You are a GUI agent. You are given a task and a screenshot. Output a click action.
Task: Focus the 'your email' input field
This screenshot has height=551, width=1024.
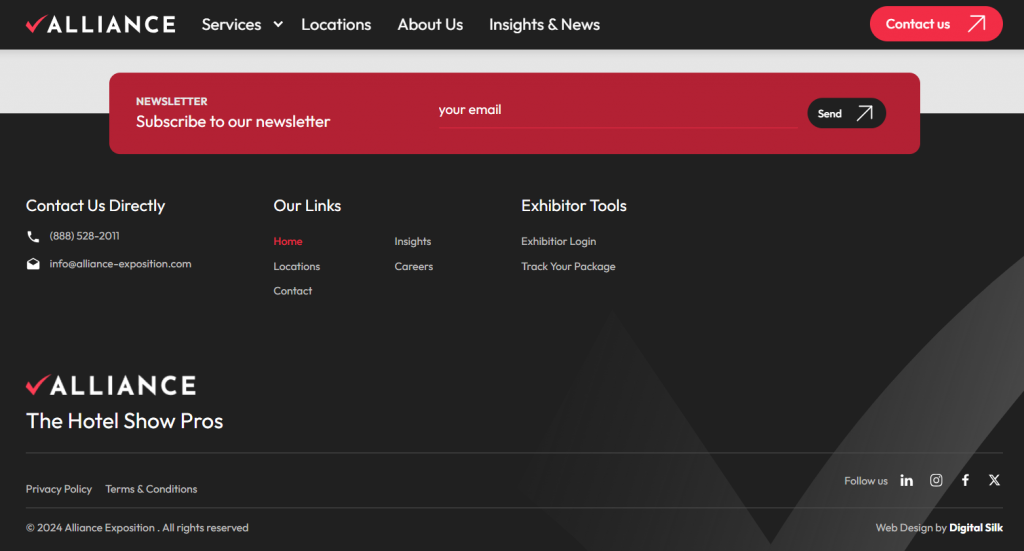click(617, 110)
